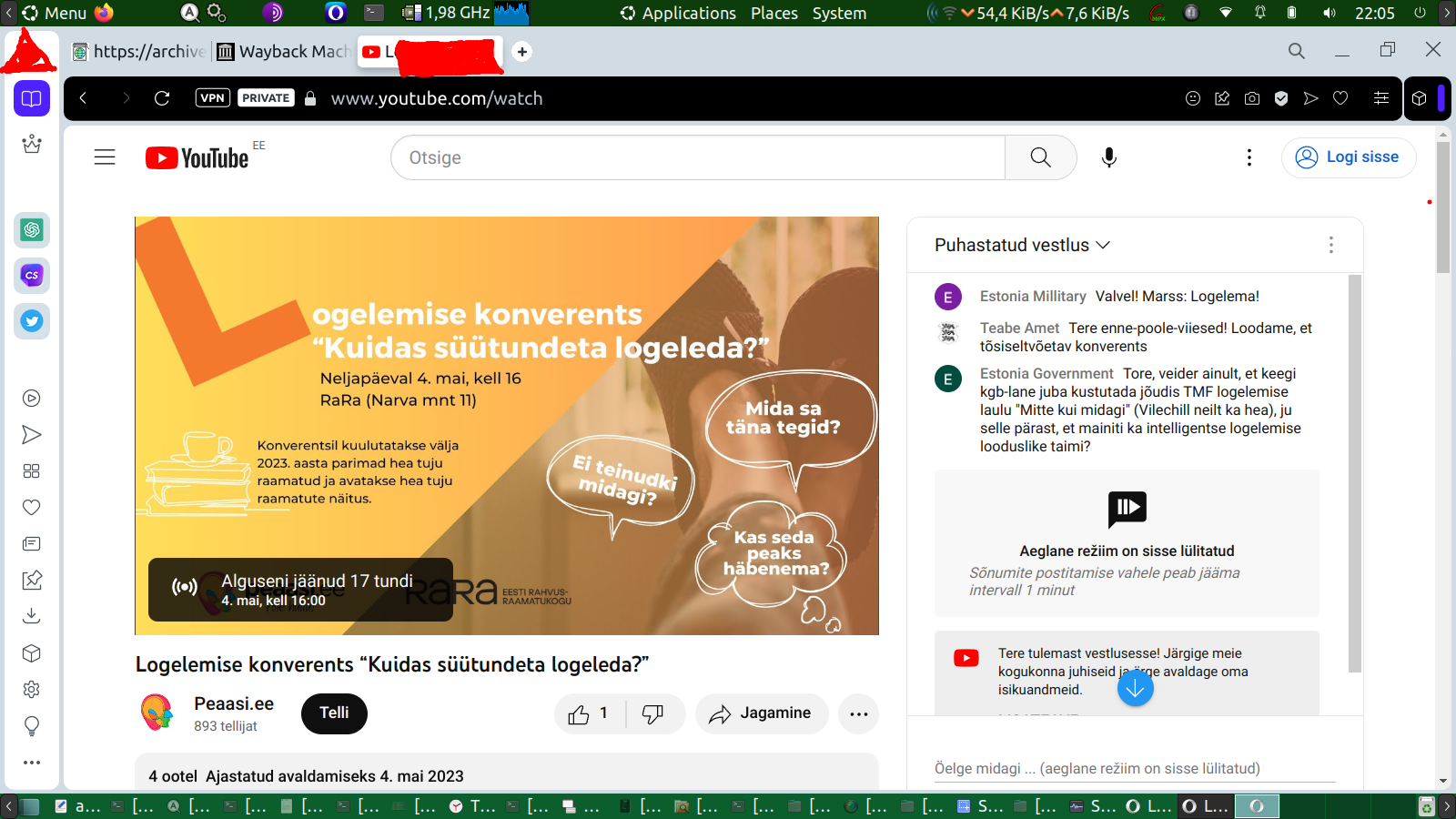
Task: Open the sidebar three-dot setup menu
Action: pos(32,763)
